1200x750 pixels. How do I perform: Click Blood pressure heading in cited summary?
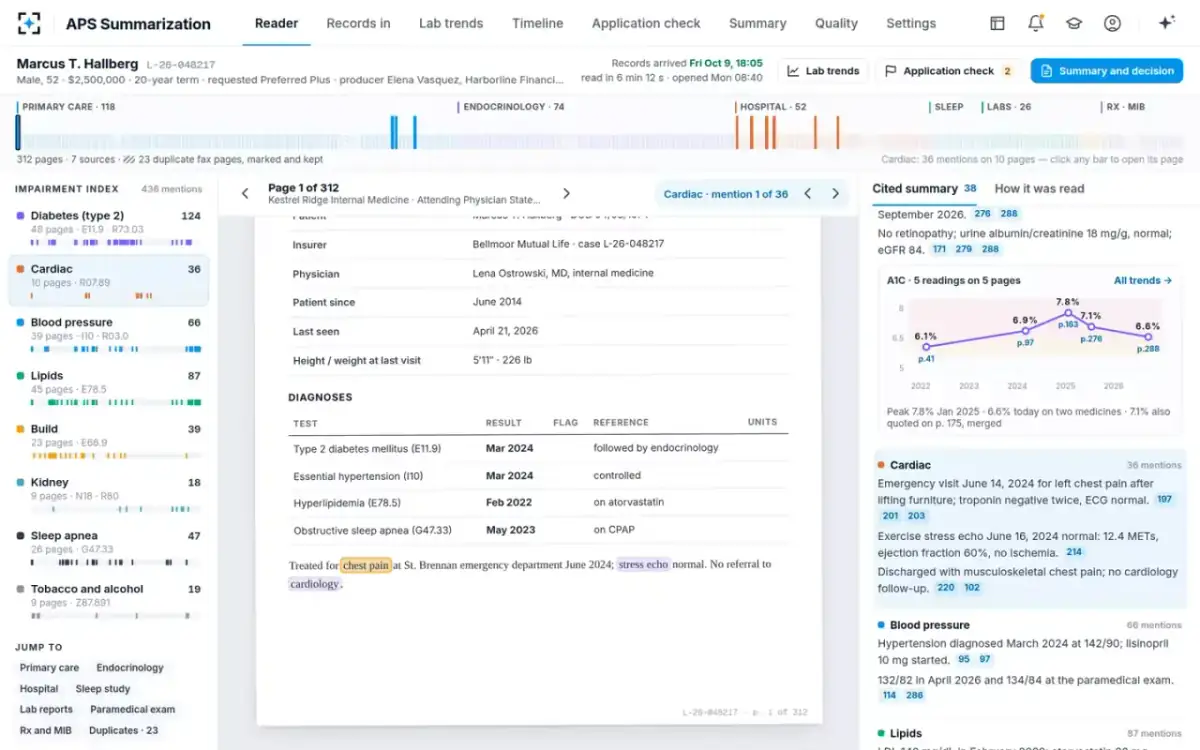coord(930,625)
